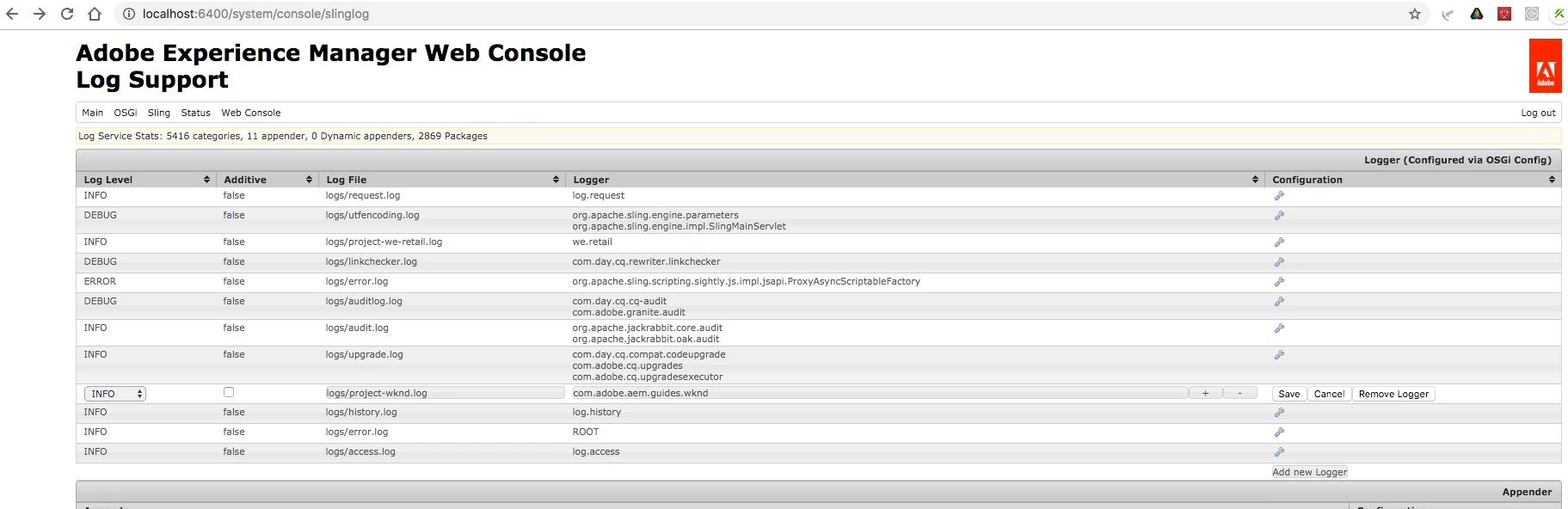Sort table by Logger column
This screenshot has width=1568, height=509.
[915, 180]
